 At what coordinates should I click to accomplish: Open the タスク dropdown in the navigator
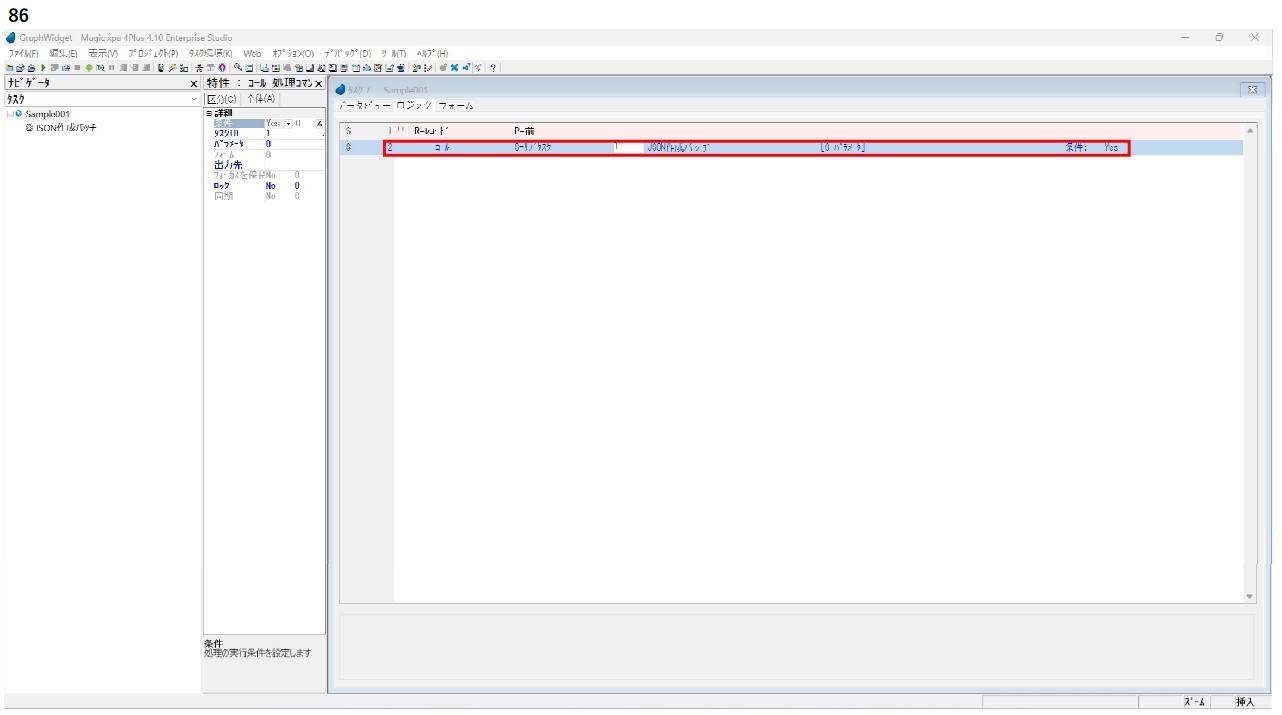tap(194, 100)
